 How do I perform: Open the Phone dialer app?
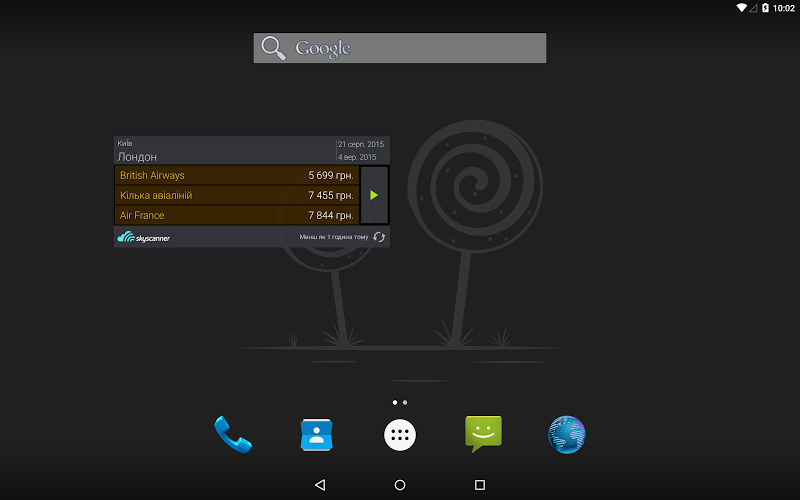point(233,434)
